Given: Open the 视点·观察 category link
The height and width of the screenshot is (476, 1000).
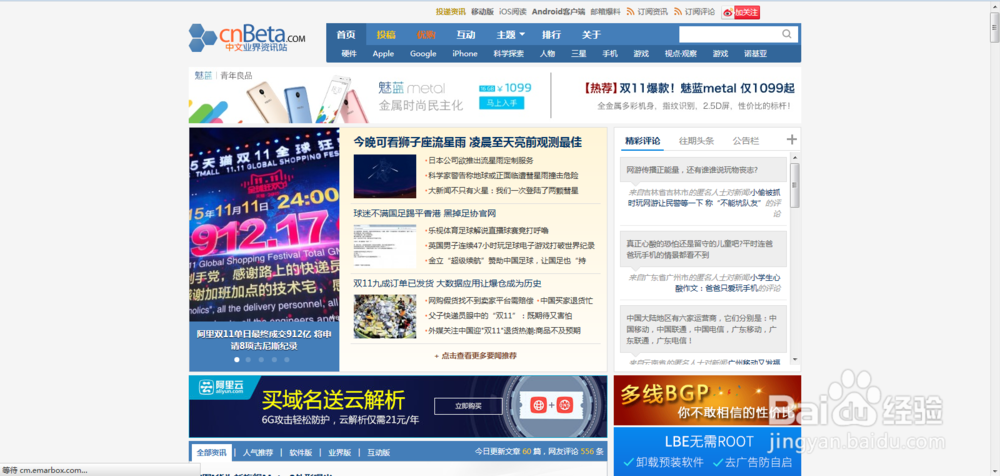Looking at the screenshot, I should (x=680, y=54).
